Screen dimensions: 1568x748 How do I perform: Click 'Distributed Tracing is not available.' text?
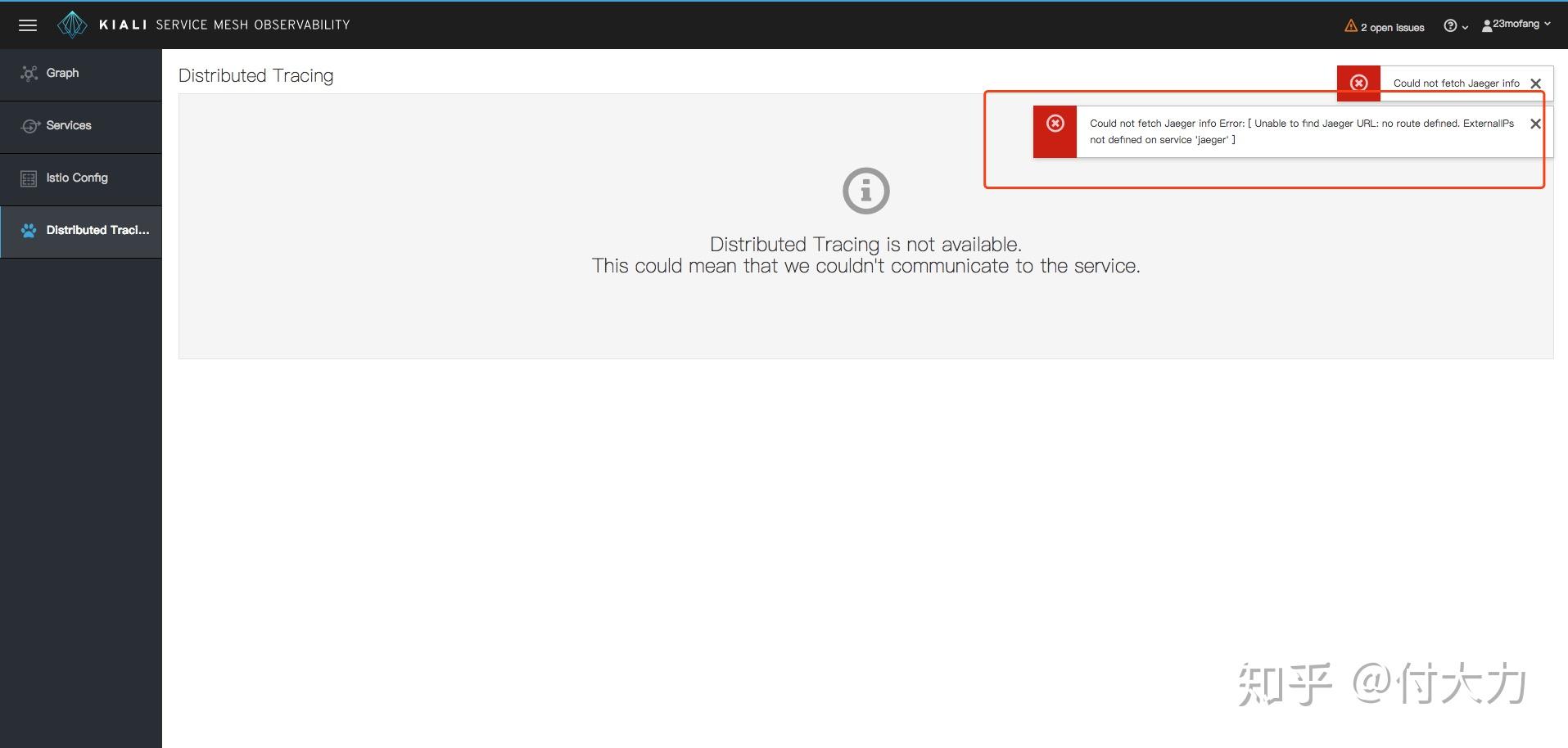tap(865, 245)
